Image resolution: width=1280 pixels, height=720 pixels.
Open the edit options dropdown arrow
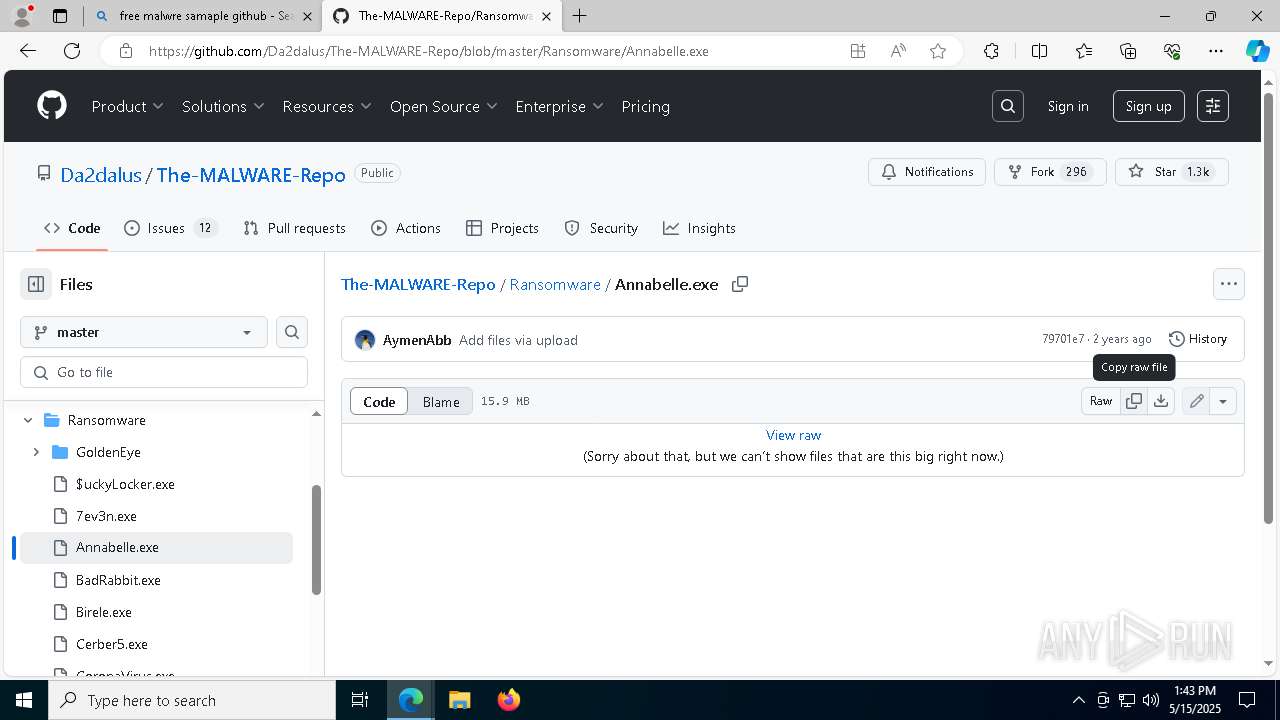[x=1223, y=401]
